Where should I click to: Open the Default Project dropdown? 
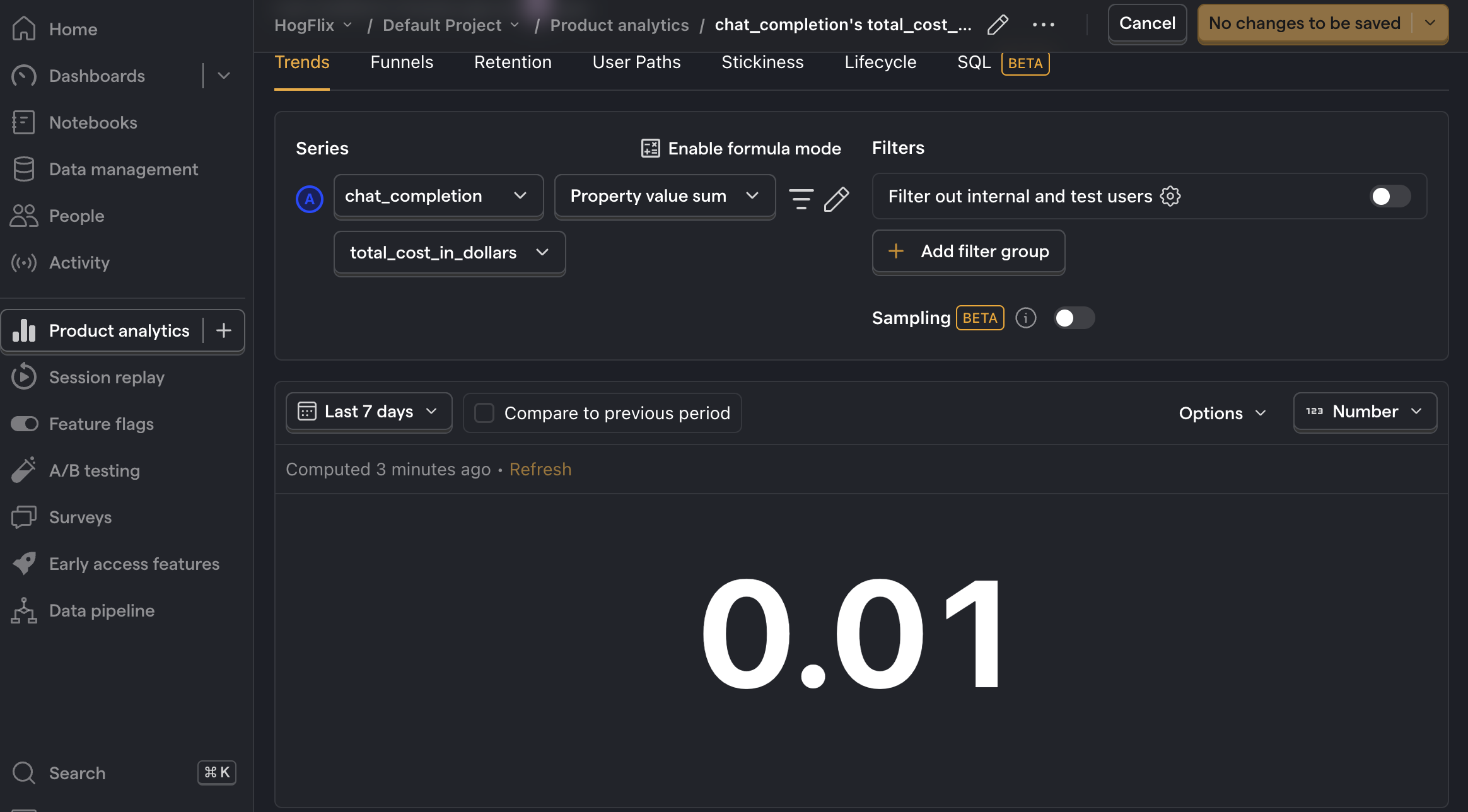pyautogui.click(x=451, y=25)
